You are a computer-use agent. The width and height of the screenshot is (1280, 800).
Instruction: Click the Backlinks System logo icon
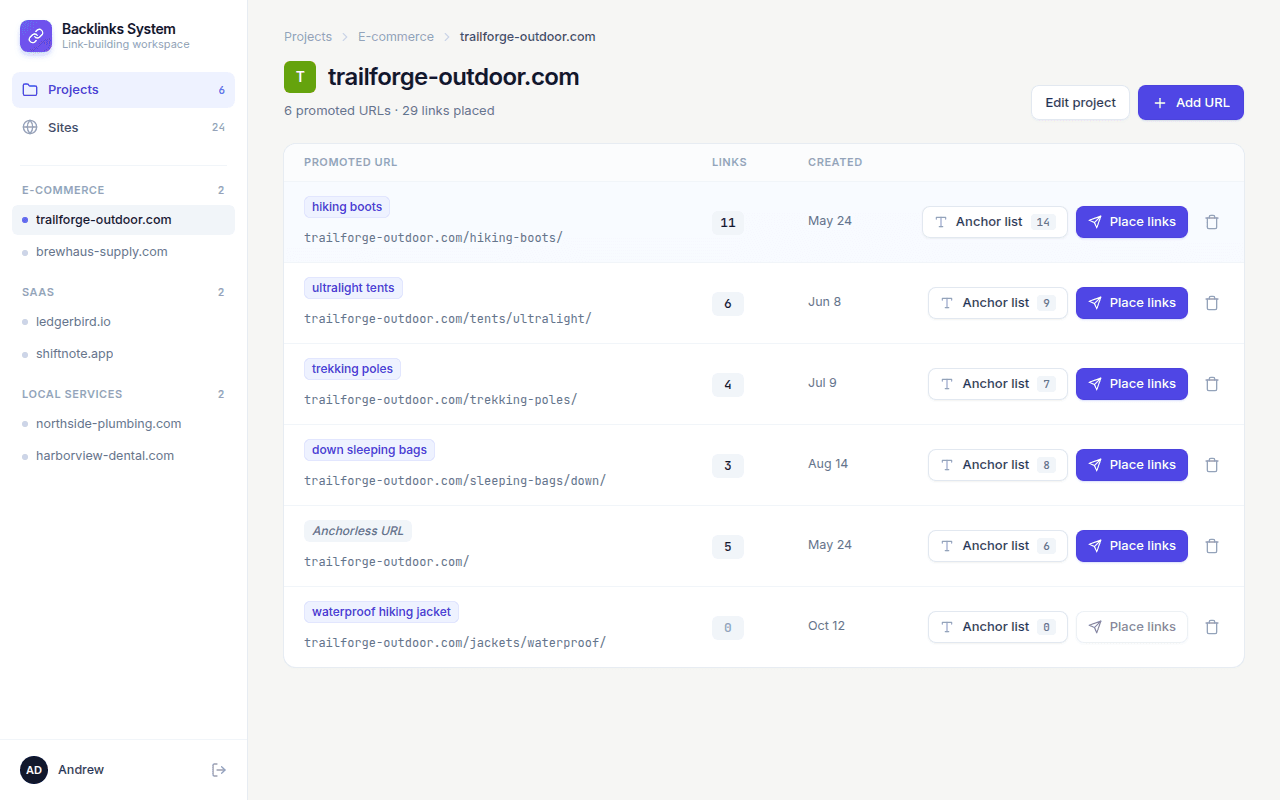pyautogui.click(x=36, y=36)
